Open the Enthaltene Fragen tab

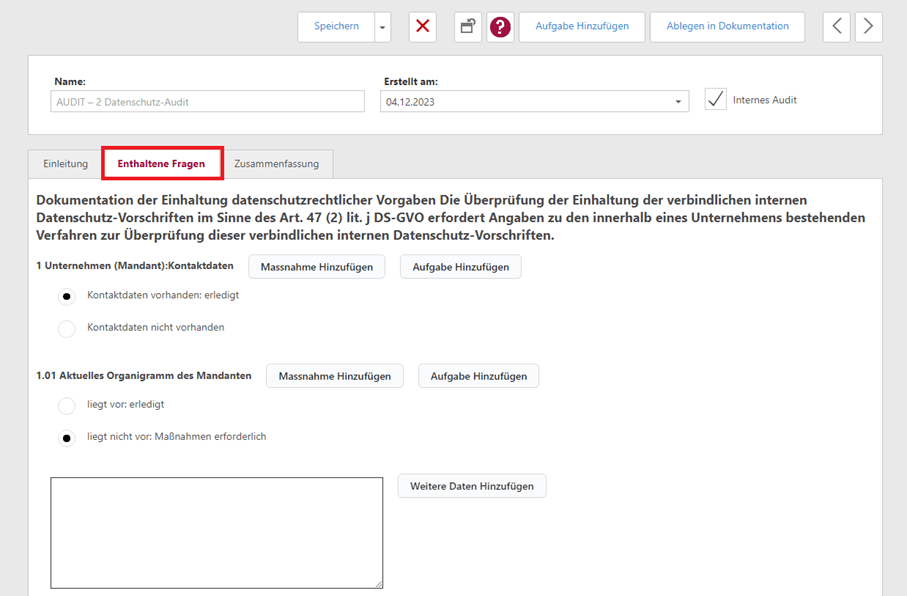point(162,163)
